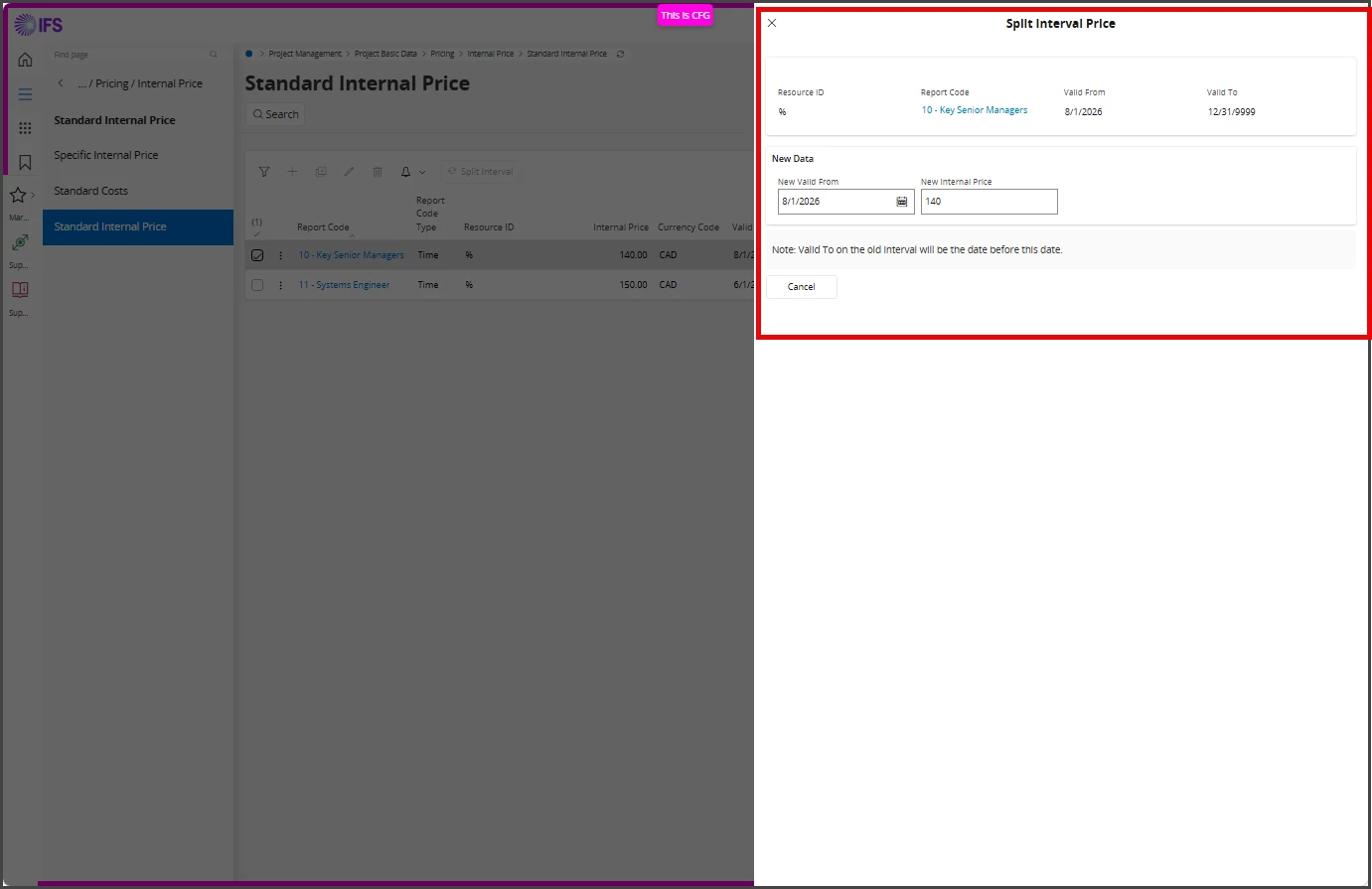Click the IFS logo
Viewport: 1372px width, 889px height.
[x=39, y=25]
